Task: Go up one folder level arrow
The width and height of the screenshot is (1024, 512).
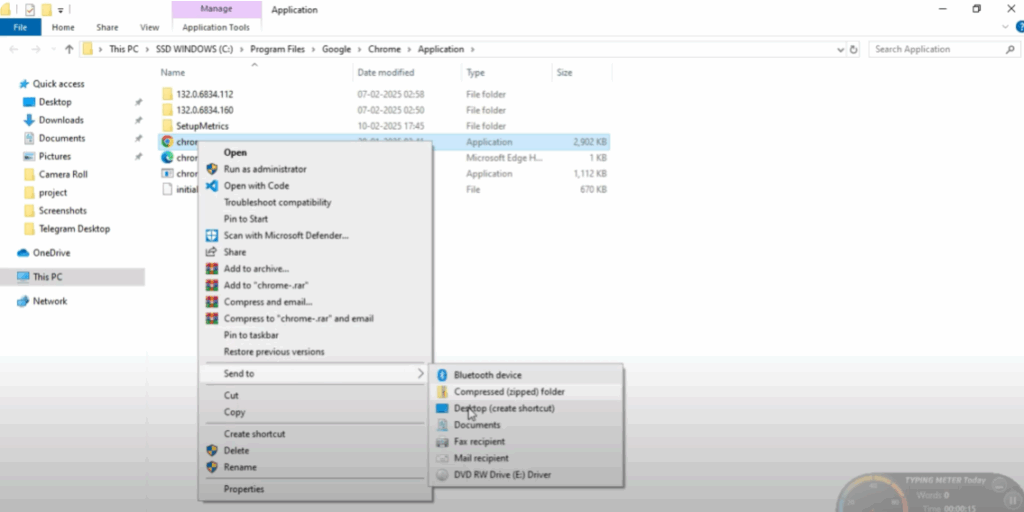Action: tap(69, 50)
